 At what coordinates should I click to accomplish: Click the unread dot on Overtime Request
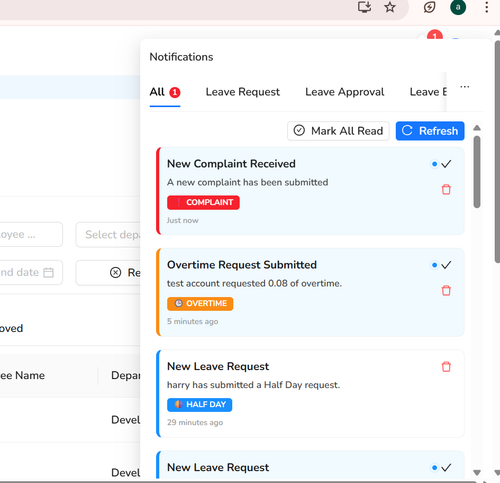[434, 265]
